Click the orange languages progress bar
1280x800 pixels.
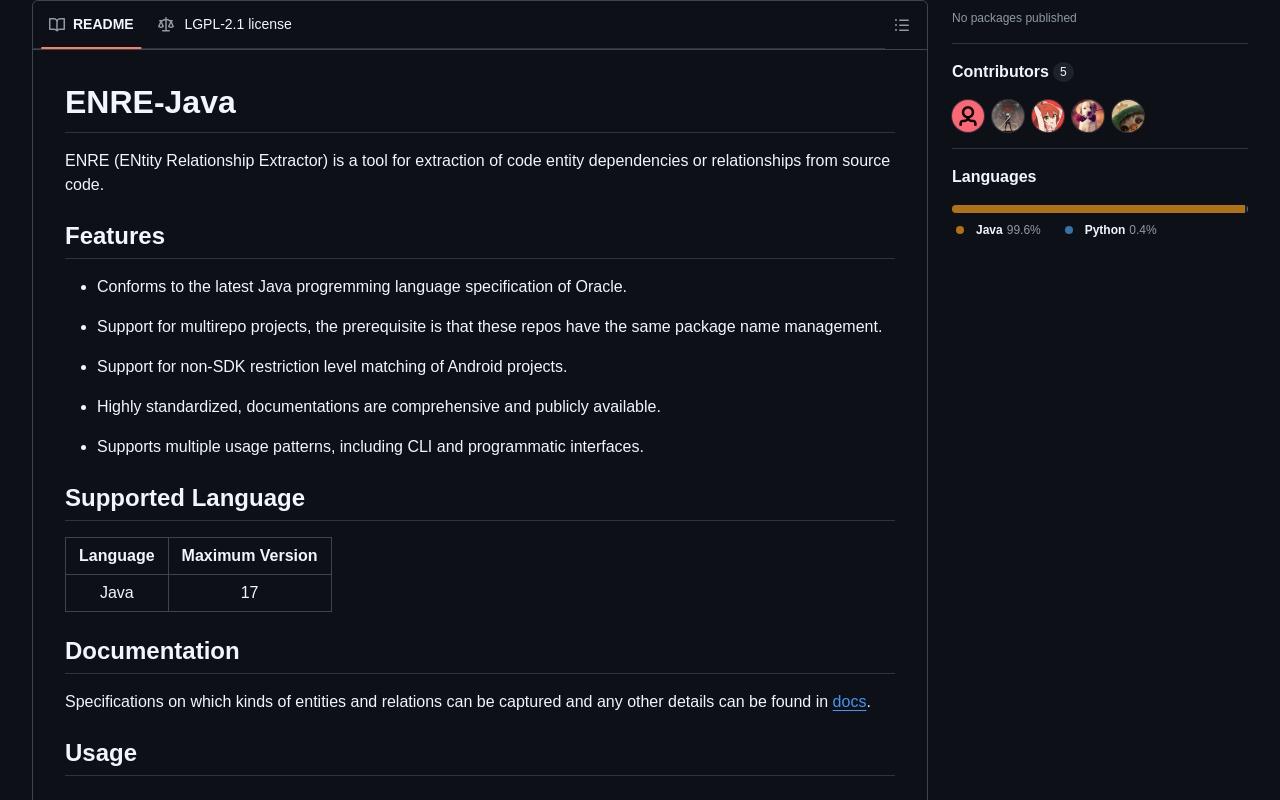[x=1098, y=209]
